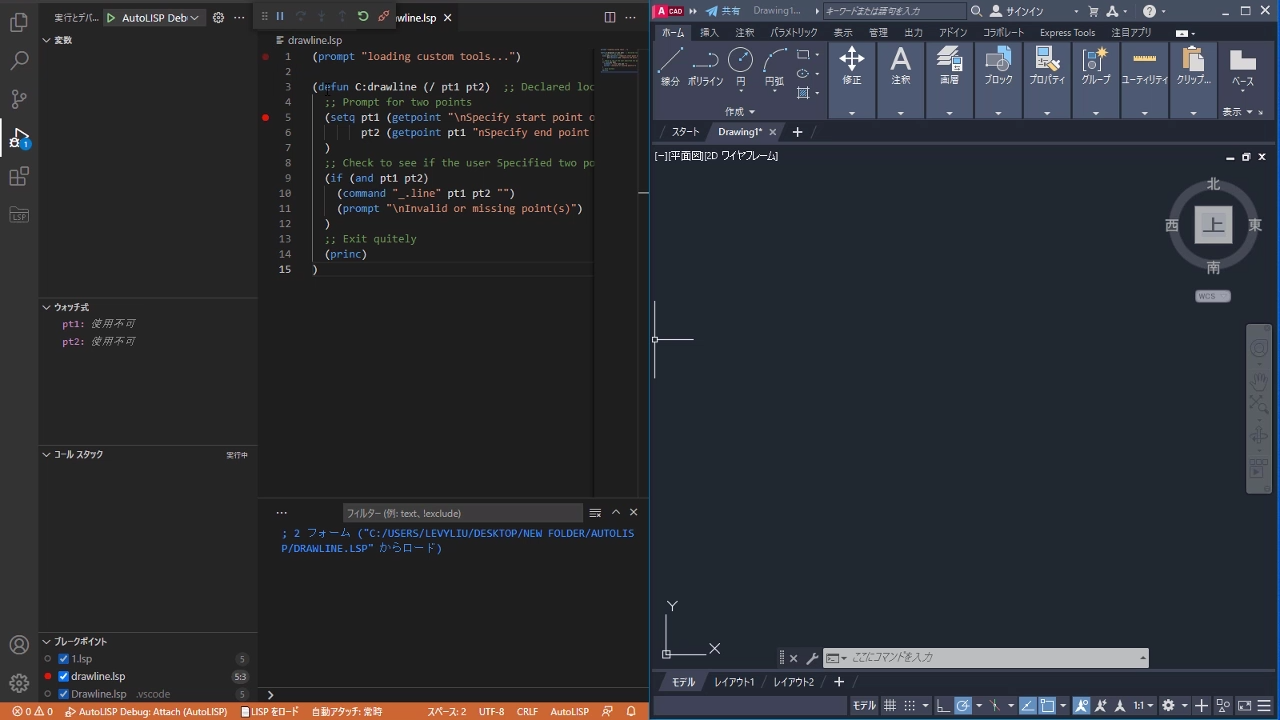This screenshot has height=720, width=1280.
Task: Open the Run and Debug view
Action: (x=19, y=138)
